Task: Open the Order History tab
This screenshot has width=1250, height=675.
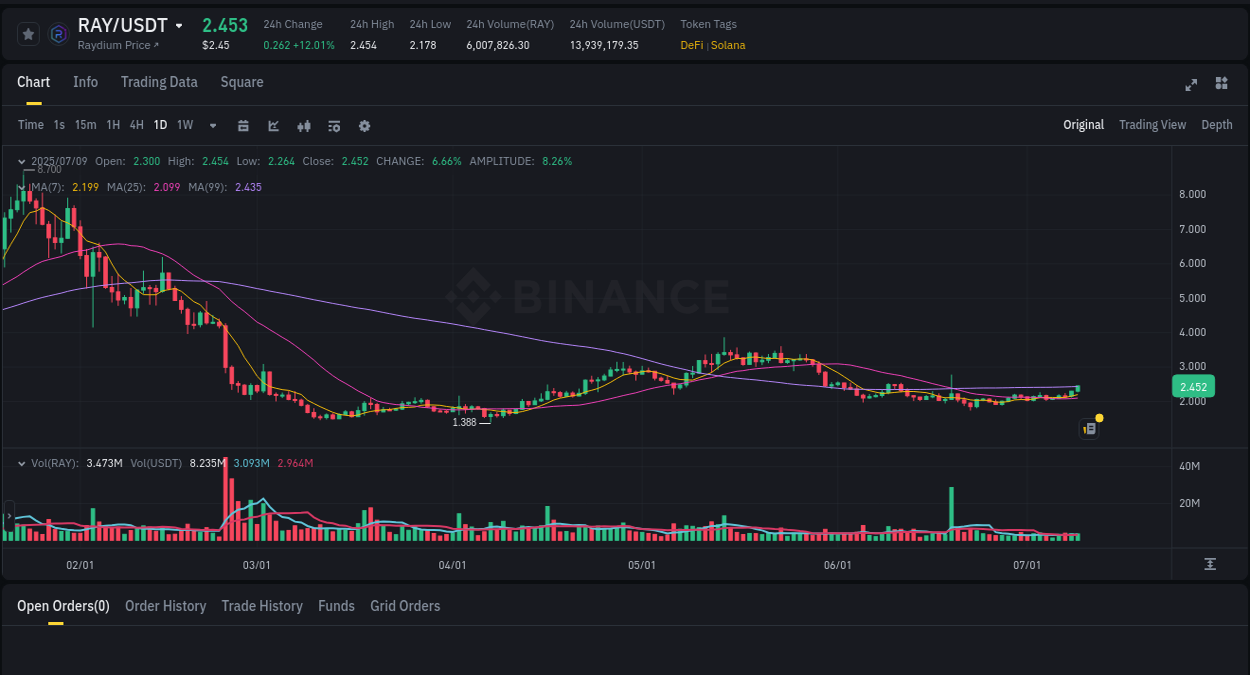Action: pyautogui.click(x=165, y=605)
